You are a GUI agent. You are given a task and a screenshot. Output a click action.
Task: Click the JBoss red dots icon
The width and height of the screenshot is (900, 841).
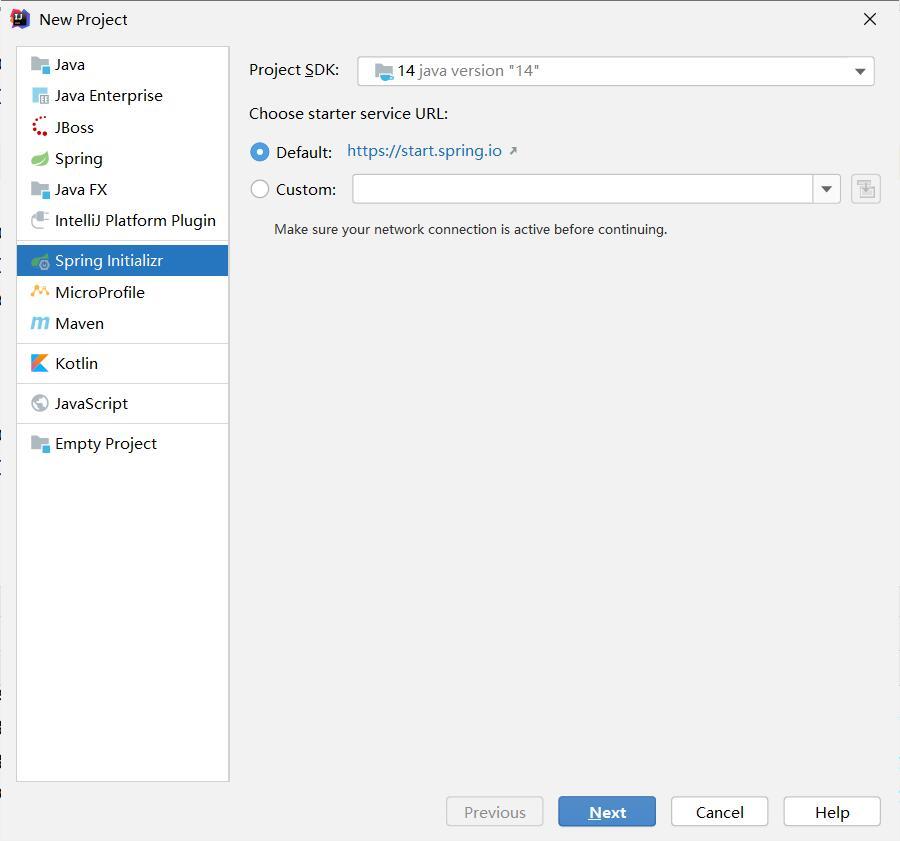click(x=40, y=127)
